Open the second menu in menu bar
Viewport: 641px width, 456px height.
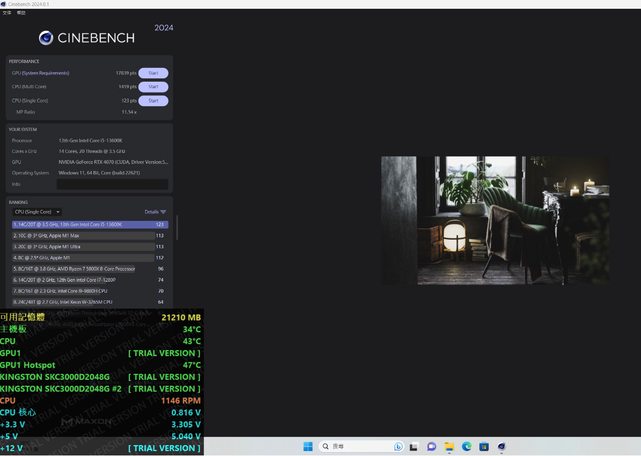point(21,13)
